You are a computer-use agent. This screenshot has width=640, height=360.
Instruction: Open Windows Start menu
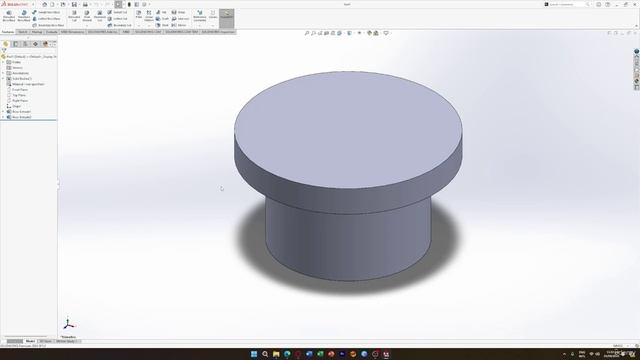(x=254, y=354)
